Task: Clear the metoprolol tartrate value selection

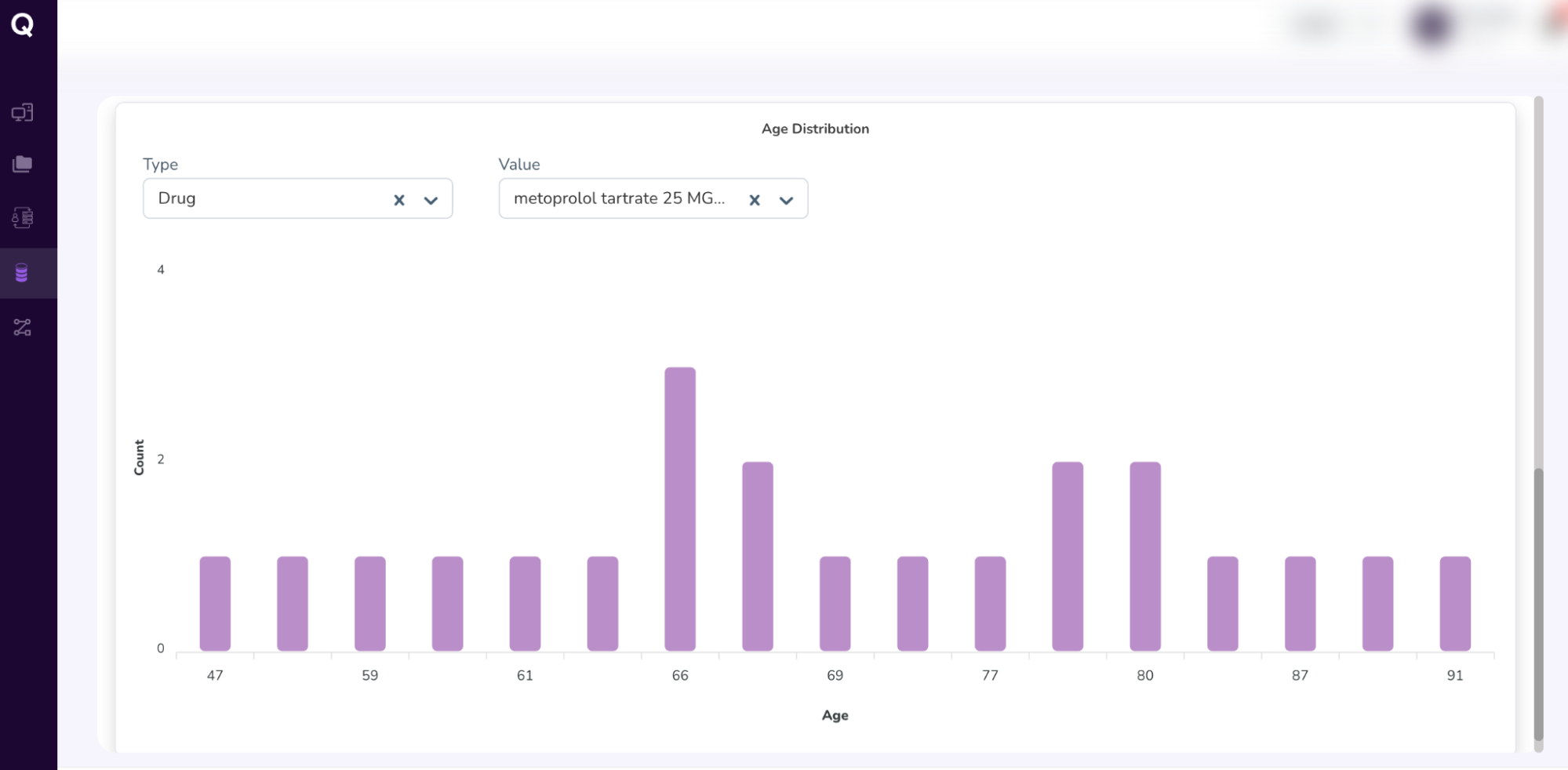Action: pyautogui.click(x=755, y=200)
